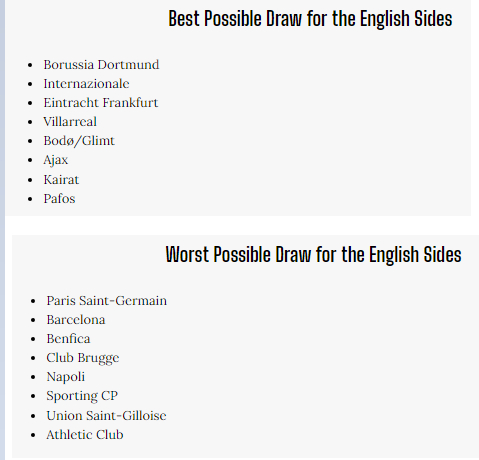Click the Bodø/Glimt list item
This screenshot has height=460, width=479.
[79, 141]
